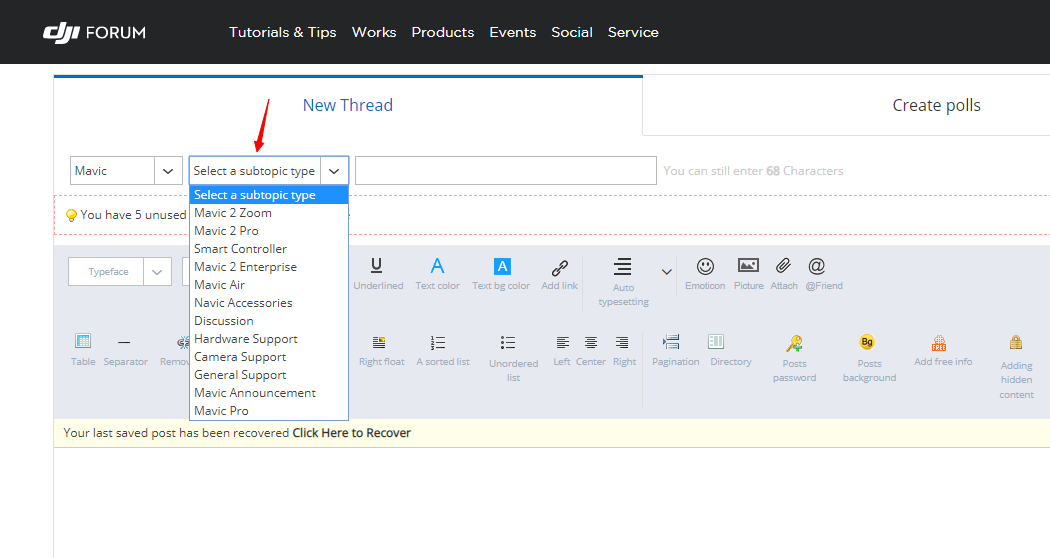The height and width of the screenshot is (558, 1050).
Task: Focus the thread title input field
Action: (506, 171)
